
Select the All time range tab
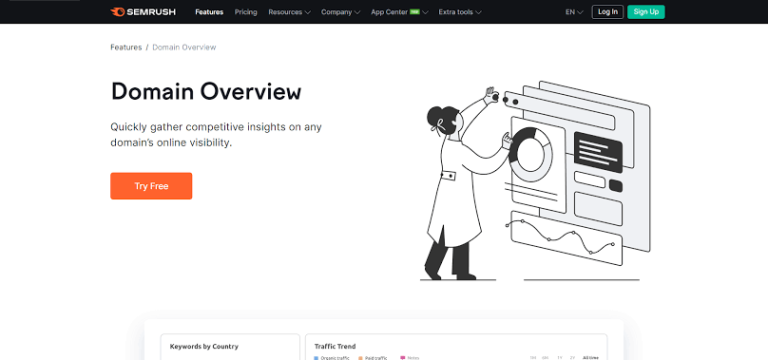click(x=590, y=358)
